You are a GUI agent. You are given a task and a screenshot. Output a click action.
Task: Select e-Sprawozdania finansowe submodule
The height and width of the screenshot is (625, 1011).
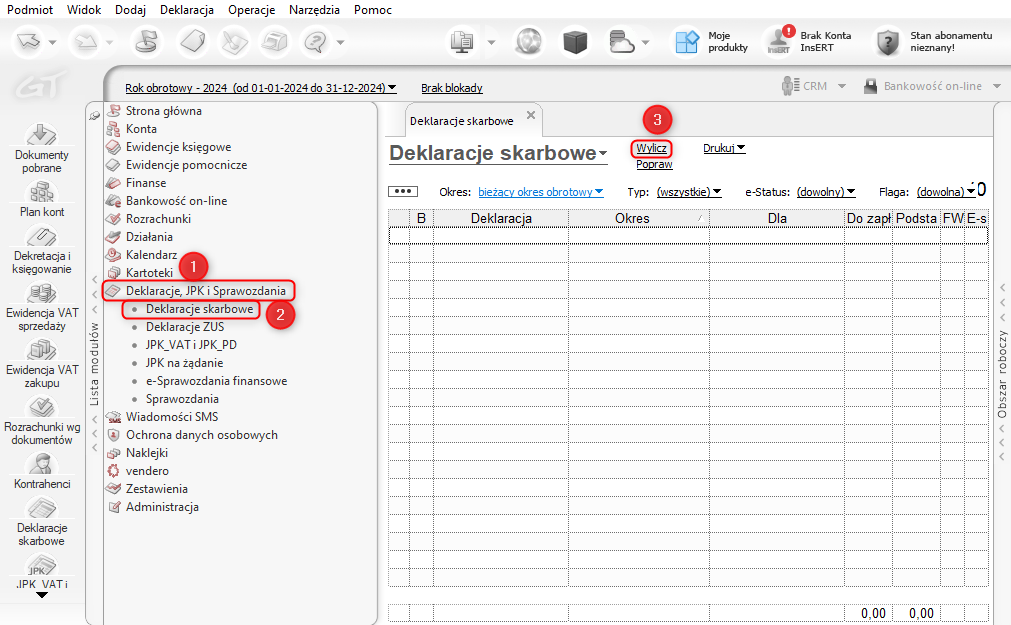216,381
